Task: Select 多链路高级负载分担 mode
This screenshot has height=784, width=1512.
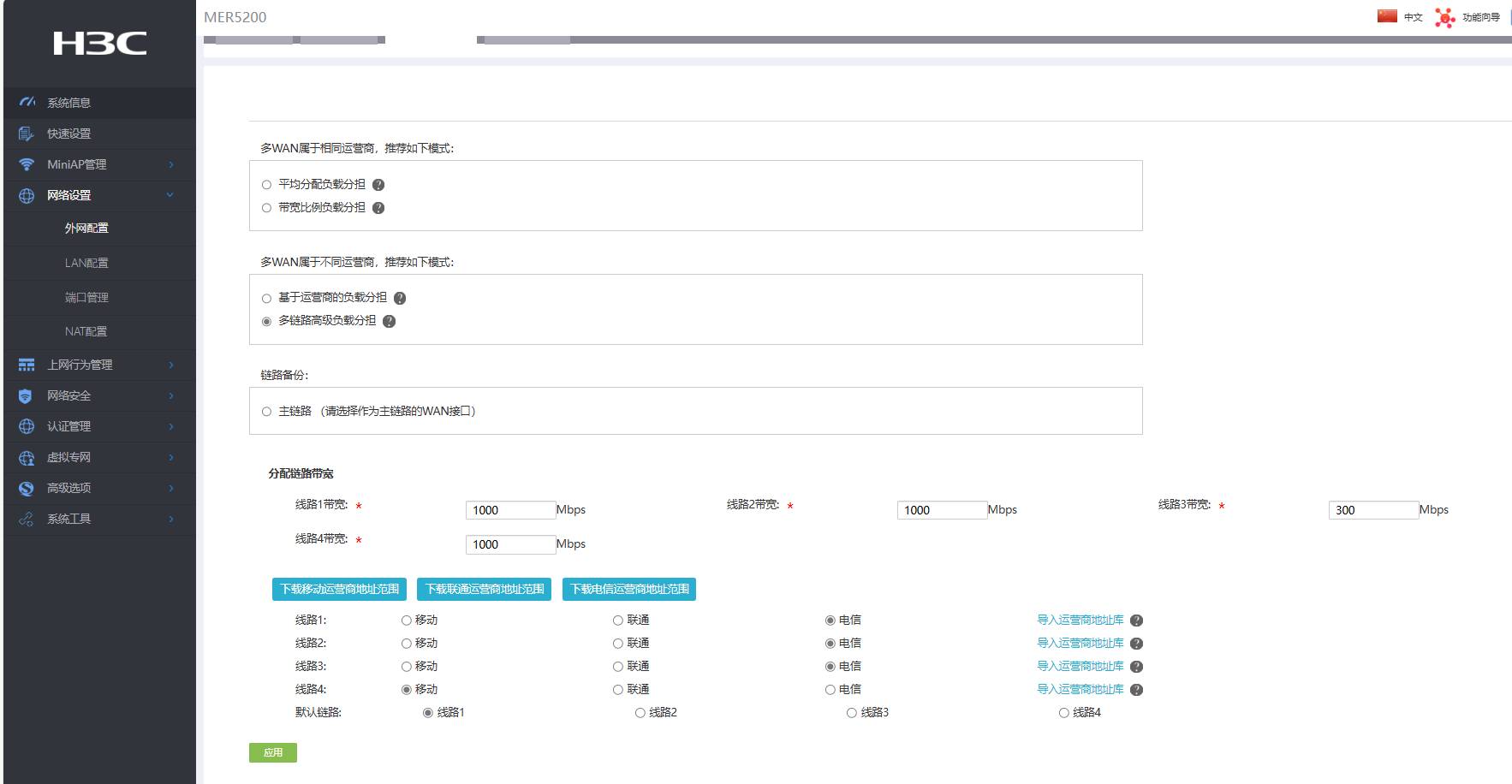Action: (266, 322)
